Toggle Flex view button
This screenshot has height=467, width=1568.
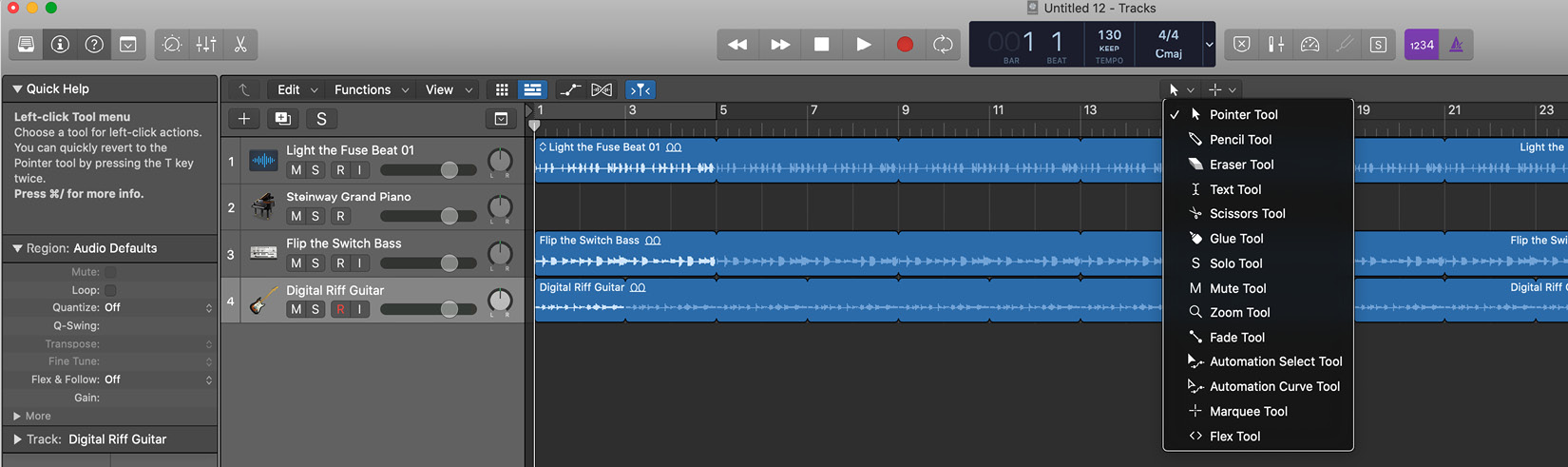(x=602, y=89)
